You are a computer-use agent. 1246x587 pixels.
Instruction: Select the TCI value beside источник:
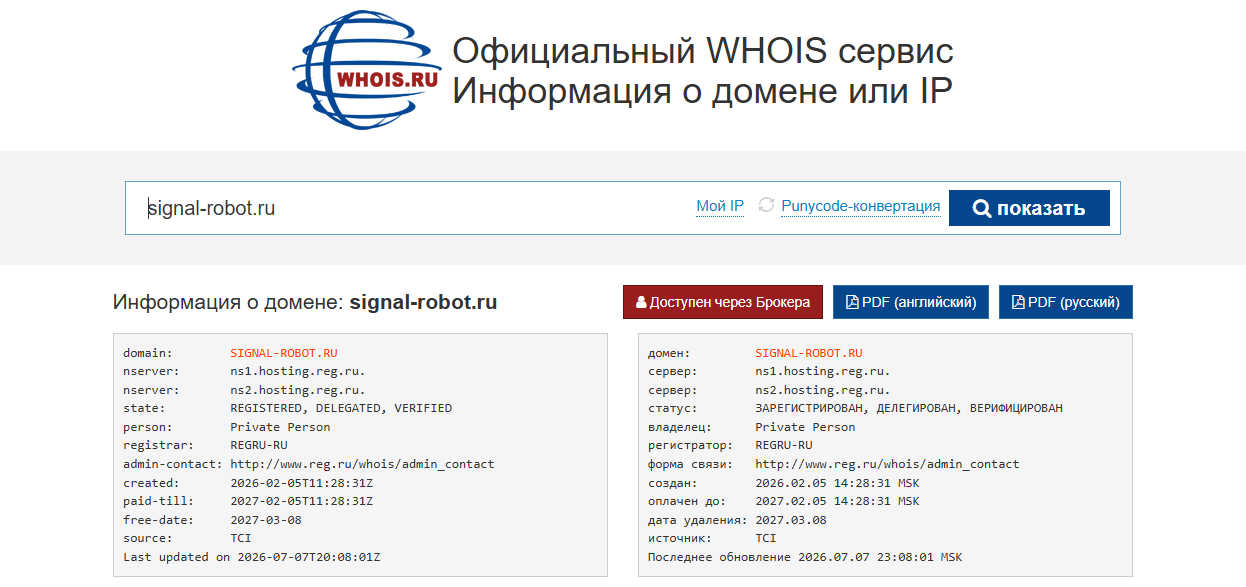pyautogui.click(x=766, y=538)
